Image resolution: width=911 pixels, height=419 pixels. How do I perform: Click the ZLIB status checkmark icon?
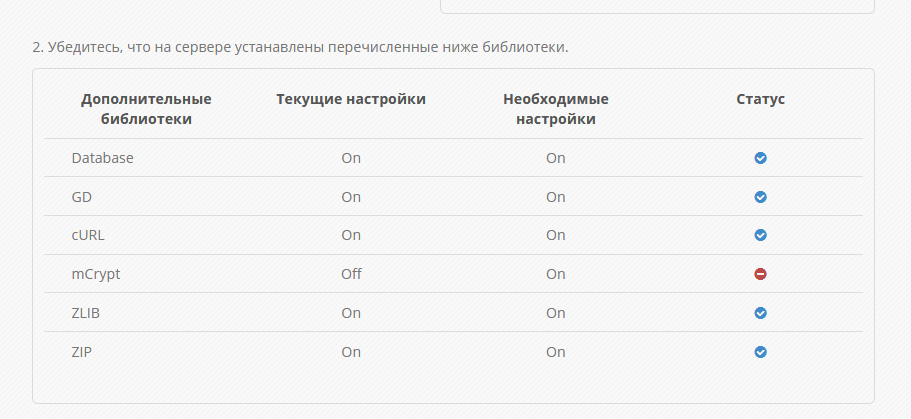click(760, 313)
